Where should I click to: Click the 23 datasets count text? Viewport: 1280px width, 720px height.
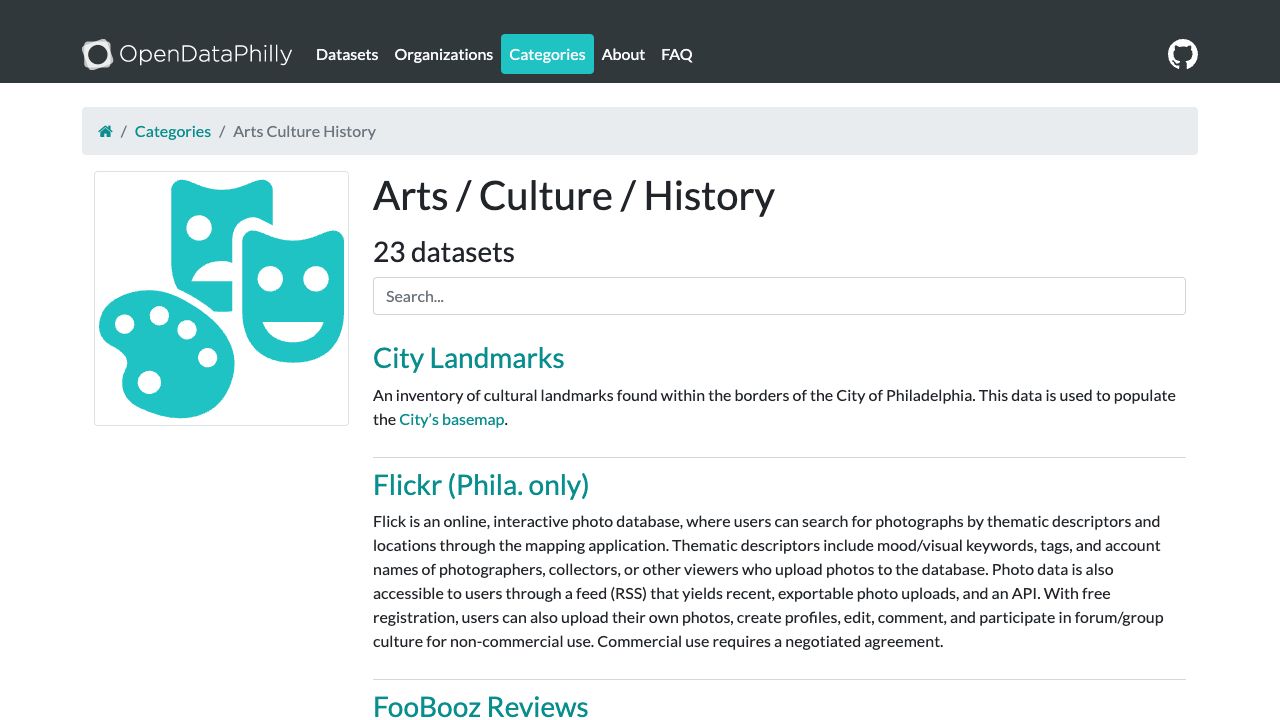[x=443, y=252]
